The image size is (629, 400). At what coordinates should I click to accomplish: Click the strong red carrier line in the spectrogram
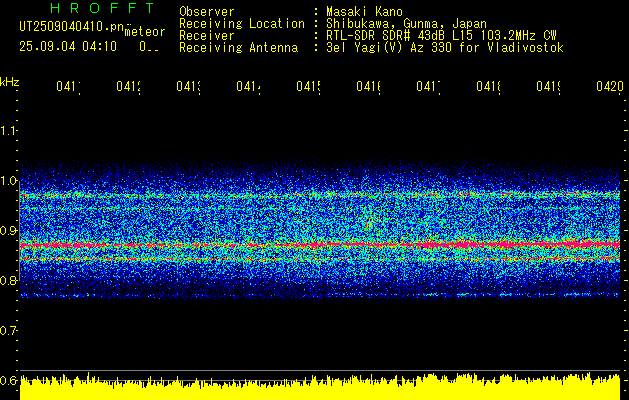[x=320, y=244]
